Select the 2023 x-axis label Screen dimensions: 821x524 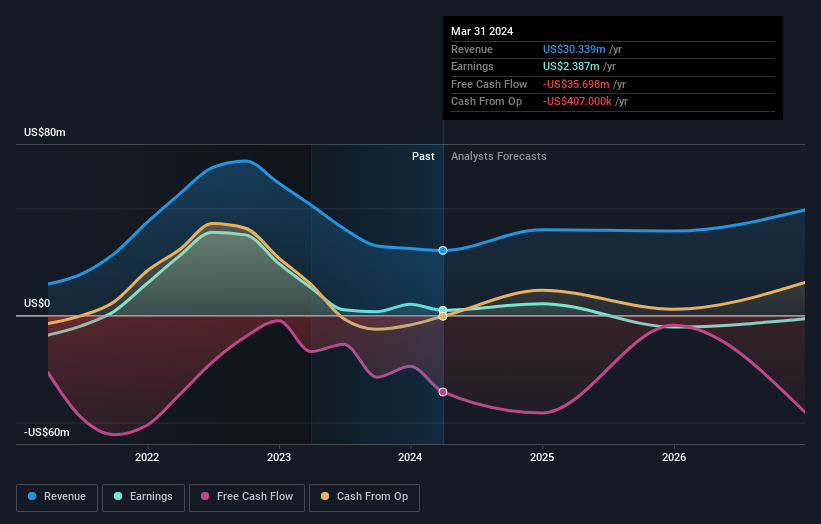coord(279,458)
